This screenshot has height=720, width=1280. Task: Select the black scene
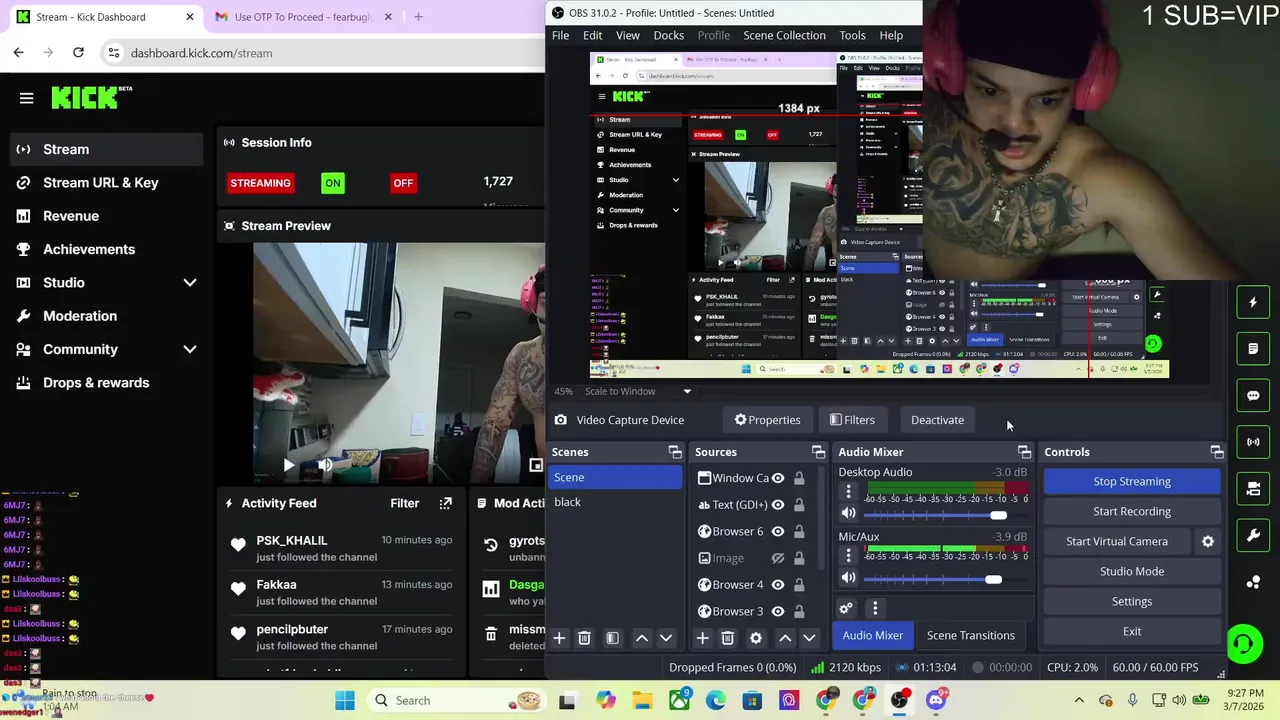point(616,502)
